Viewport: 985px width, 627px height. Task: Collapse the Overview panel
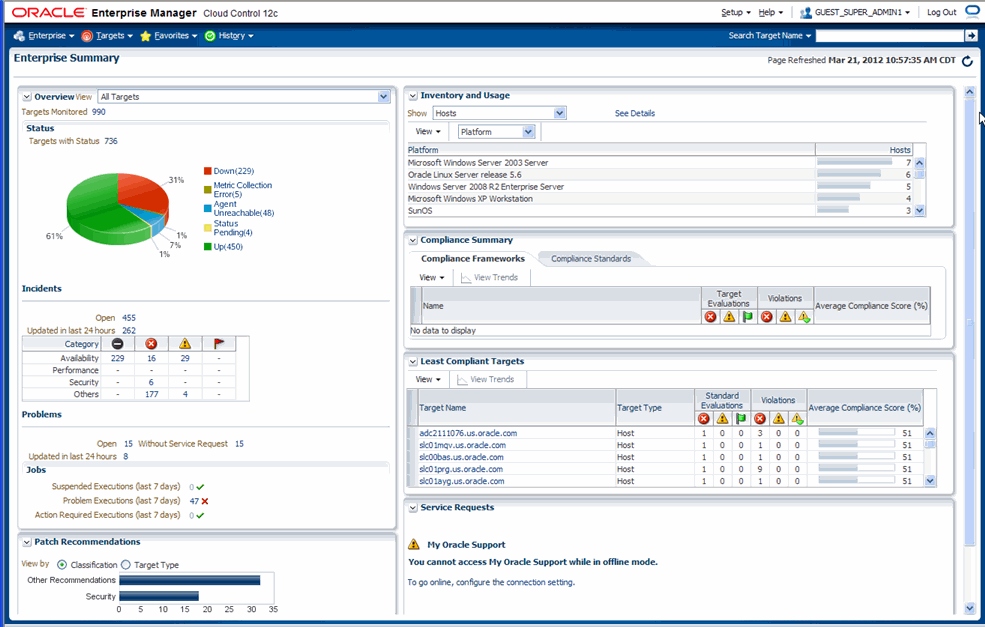click(x=27, y=97)
